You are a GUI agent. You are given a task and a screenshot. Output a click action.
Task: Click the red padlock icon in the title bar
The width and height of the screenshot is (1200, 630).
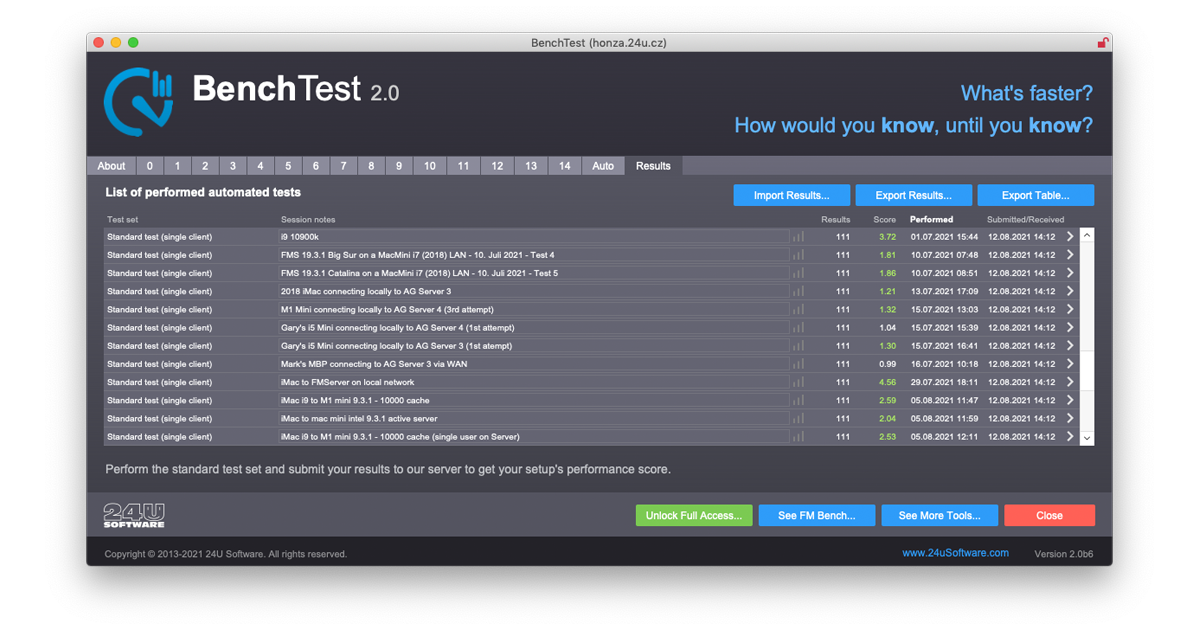tap(1102, 43)
